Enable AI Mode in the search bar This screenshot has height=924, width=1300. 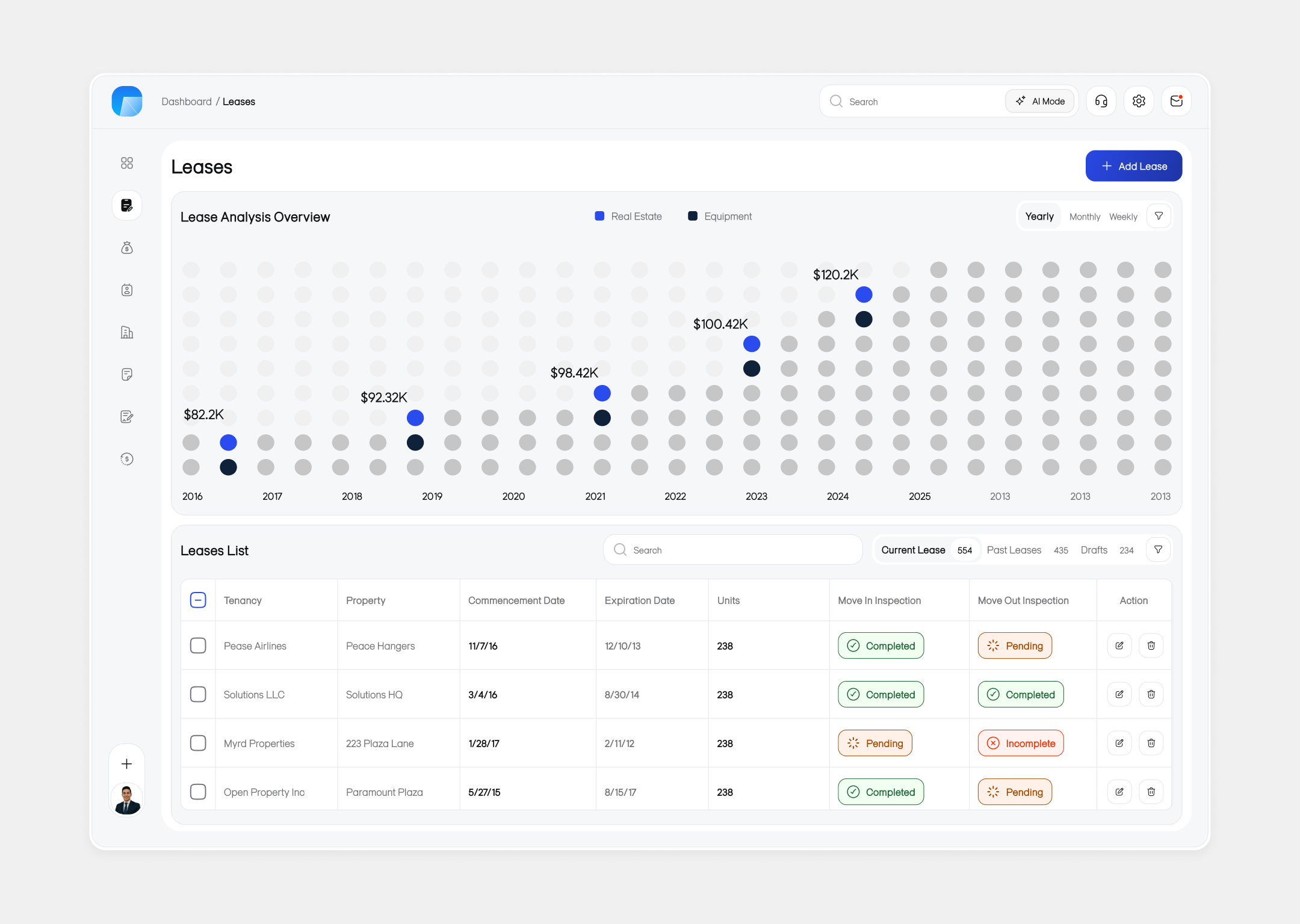pyautogui.click(x=1040, y=100)
